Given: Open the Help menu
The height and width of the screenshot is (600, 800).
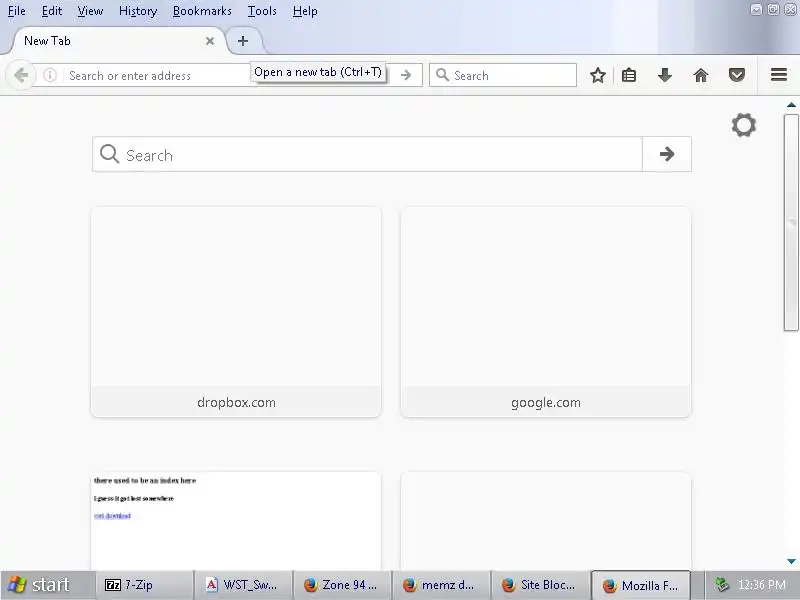Looking at the screenshot, I should [x=305, y=11].
